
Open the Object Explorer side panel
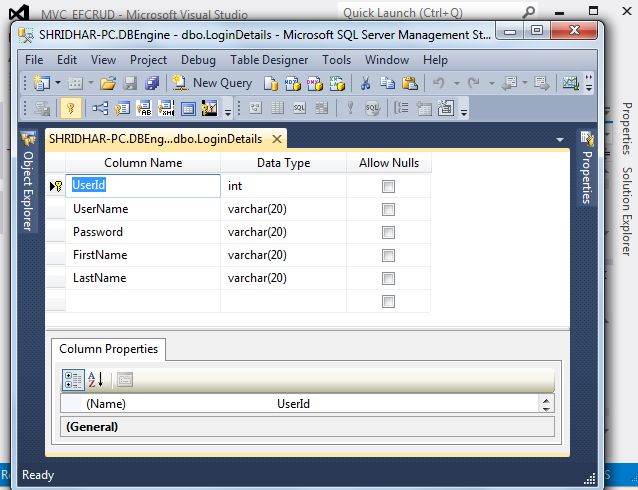(28, 182)
